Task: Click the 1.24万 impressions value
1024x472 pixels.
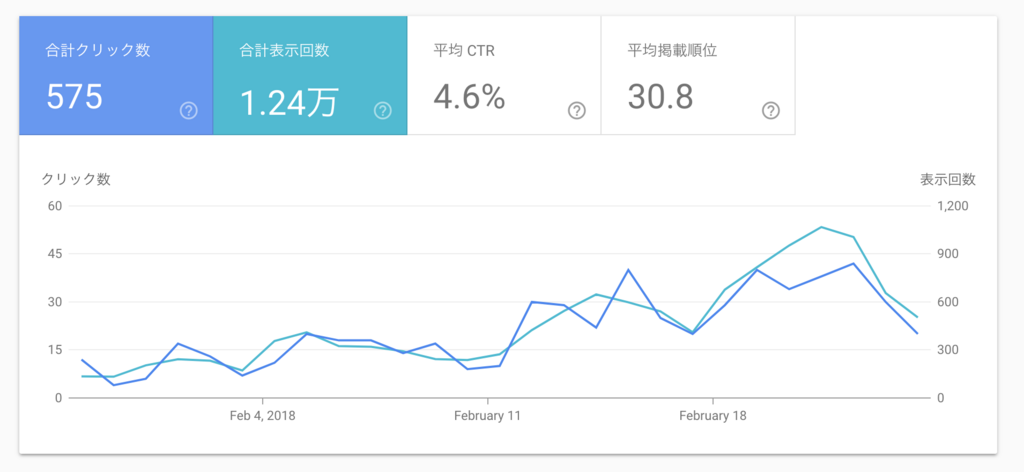Action: (x=289, y=101)
